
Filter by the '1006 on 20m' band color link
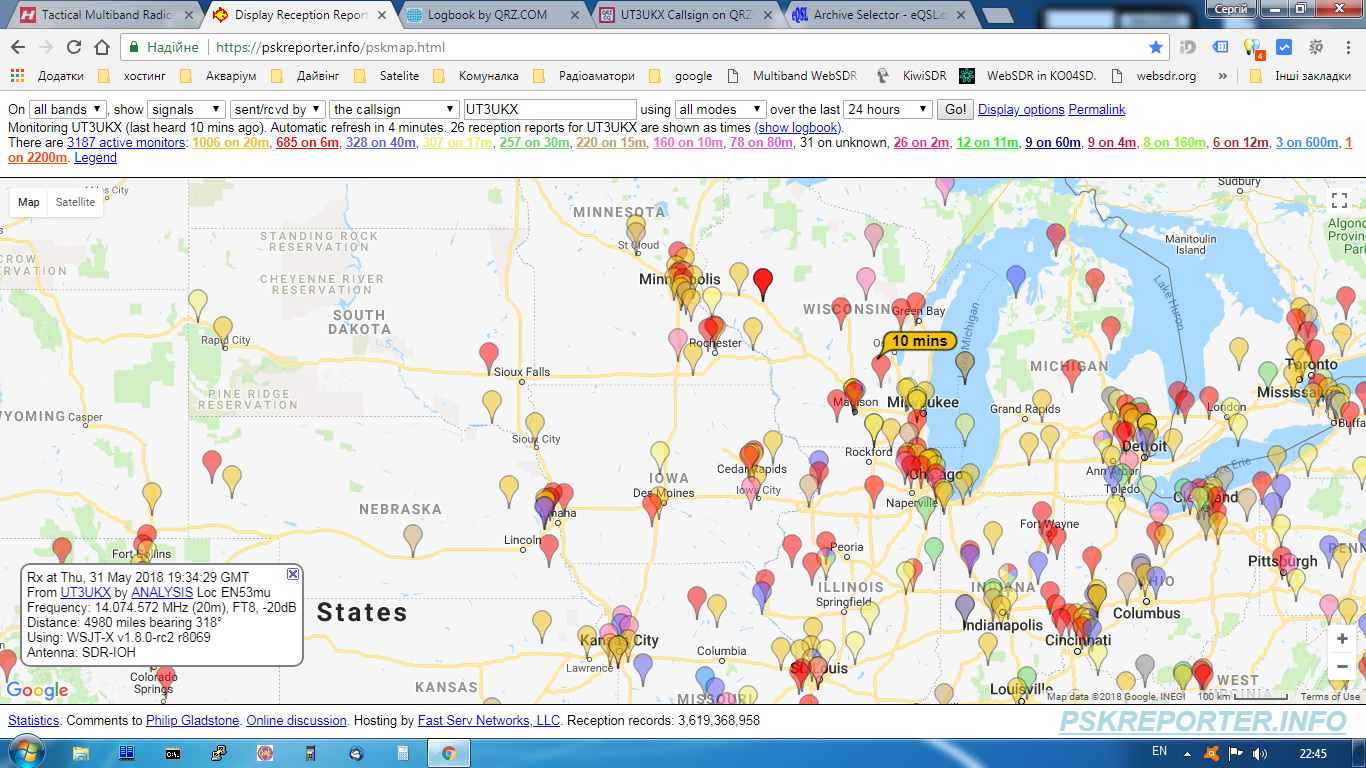click(230, 143)
